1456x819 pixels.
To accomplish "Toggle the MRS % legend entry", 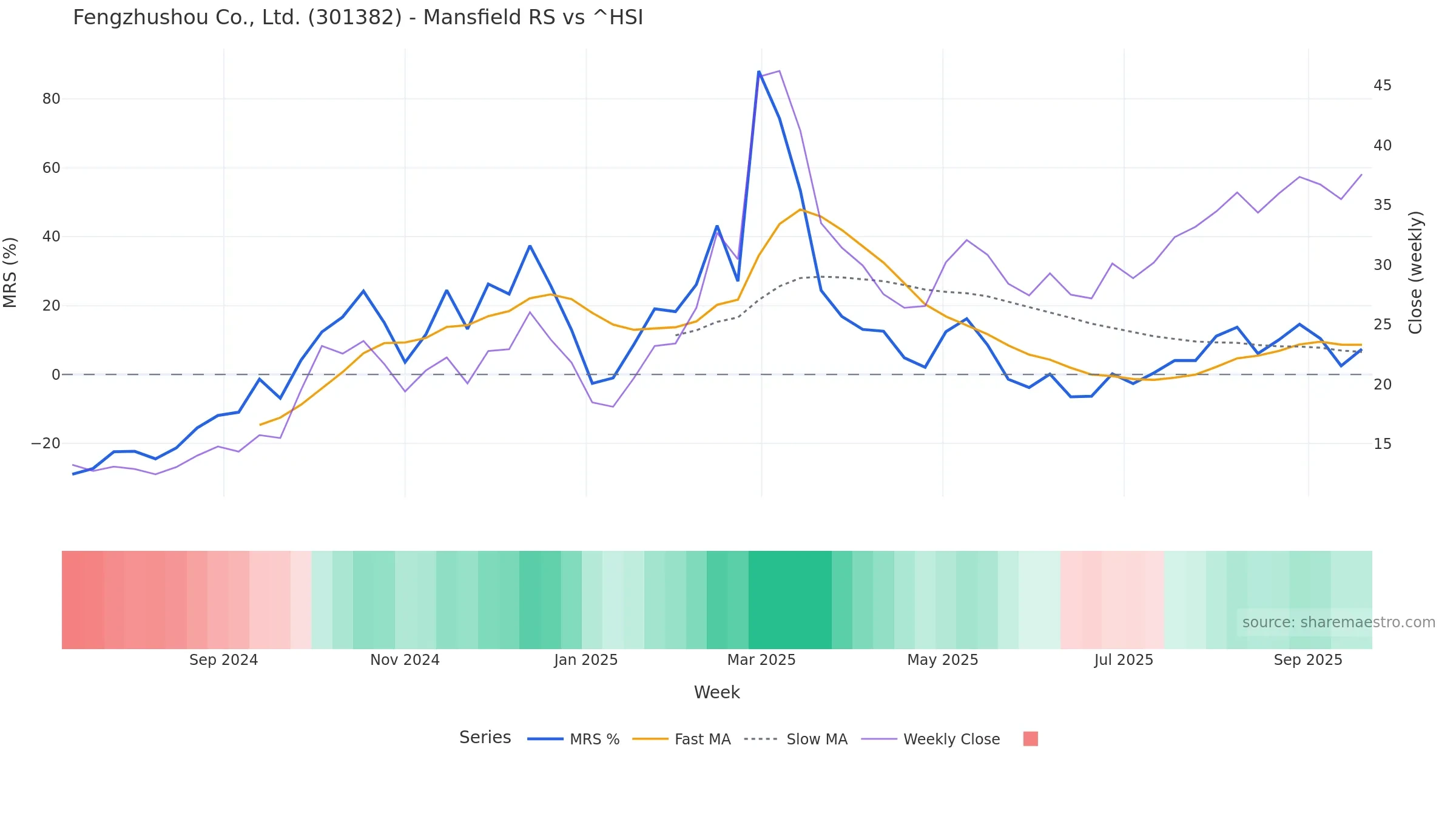I will click(573, 739).
